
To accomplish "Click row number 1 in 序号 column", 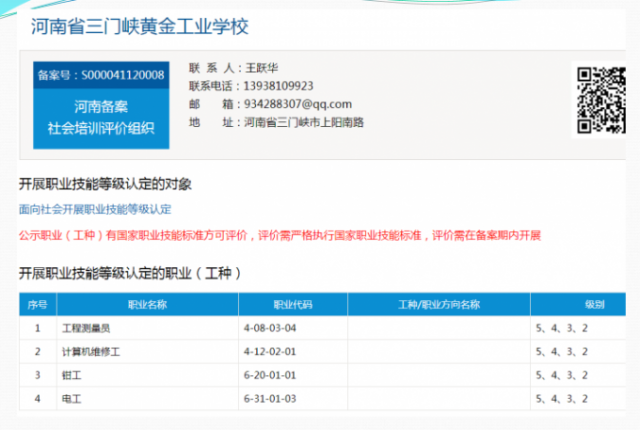I will 38,328.
